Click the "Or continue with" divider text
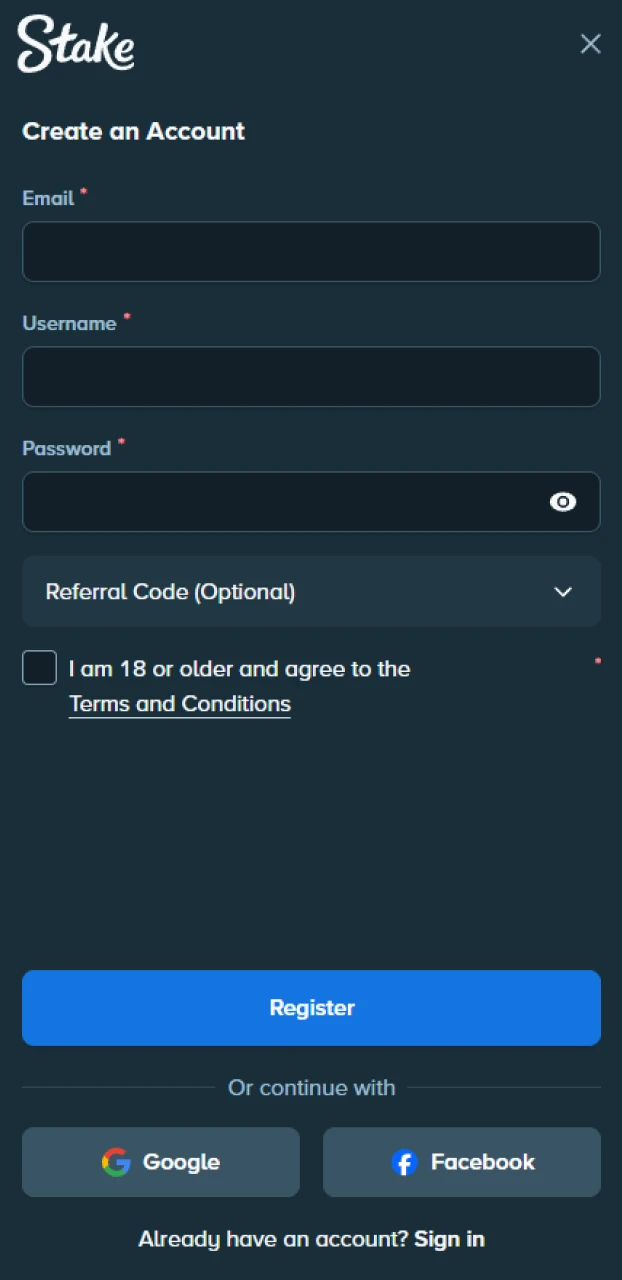This screenshot has height=1280, width=622. pyautogui.click(x=311, y=1087)
